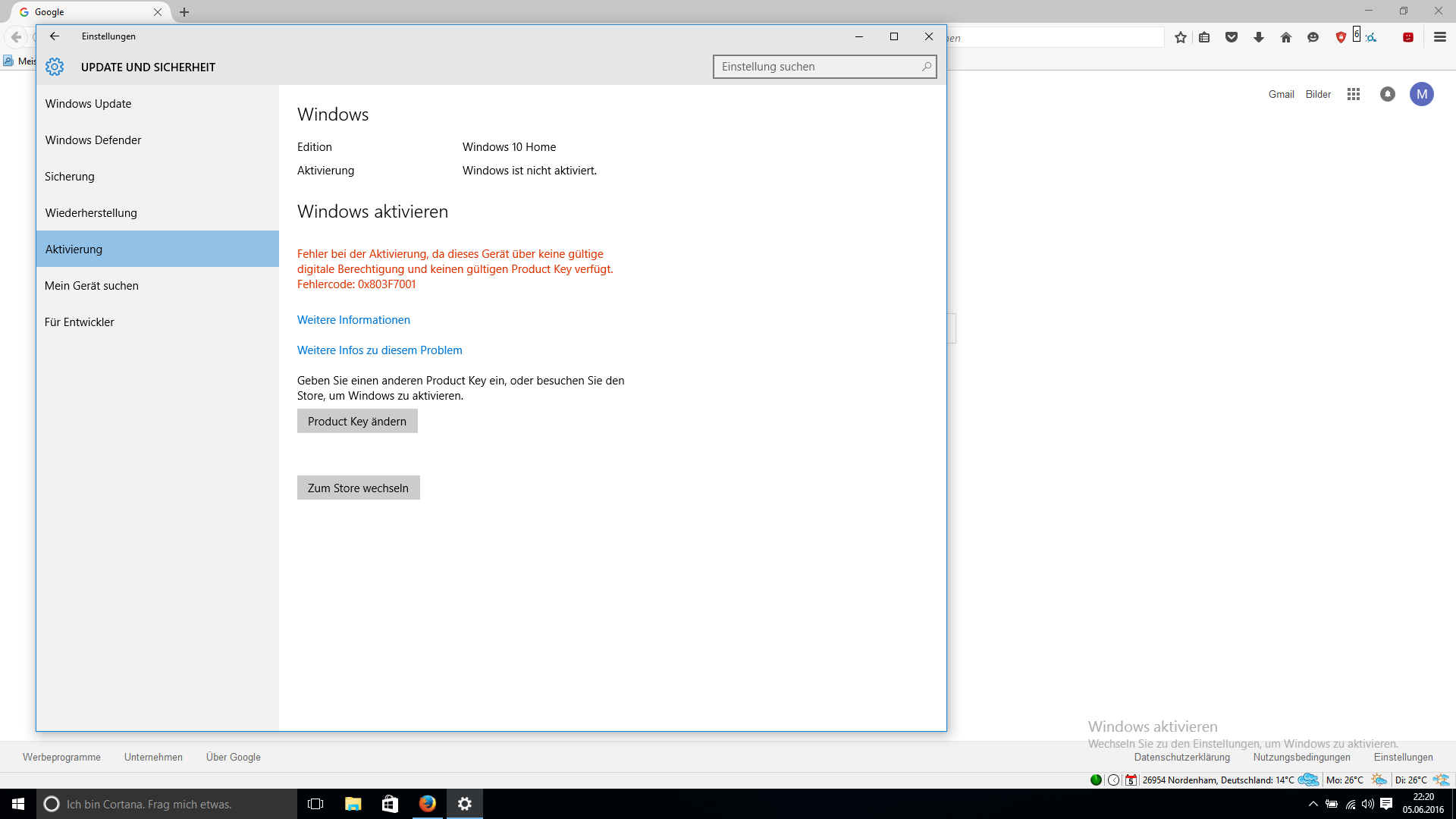The height and width of the screenshot is (819, 1456).
Task: Show hidden system tray icons chevron
Action: coord(1313,804)
